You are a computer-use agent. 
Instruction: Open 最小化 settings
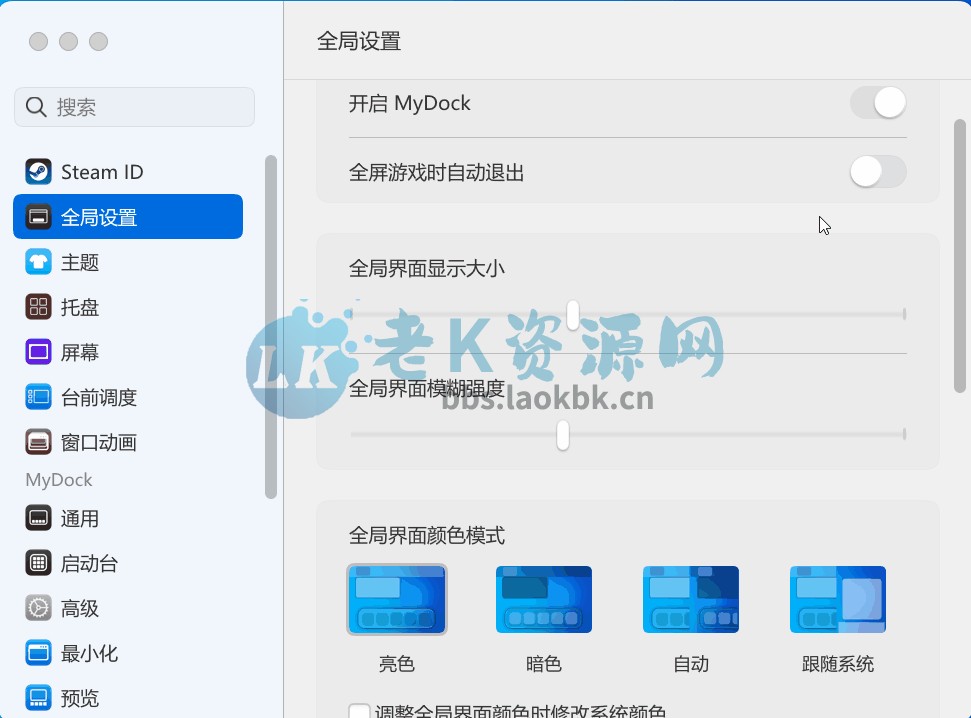[x=128, y=653]
